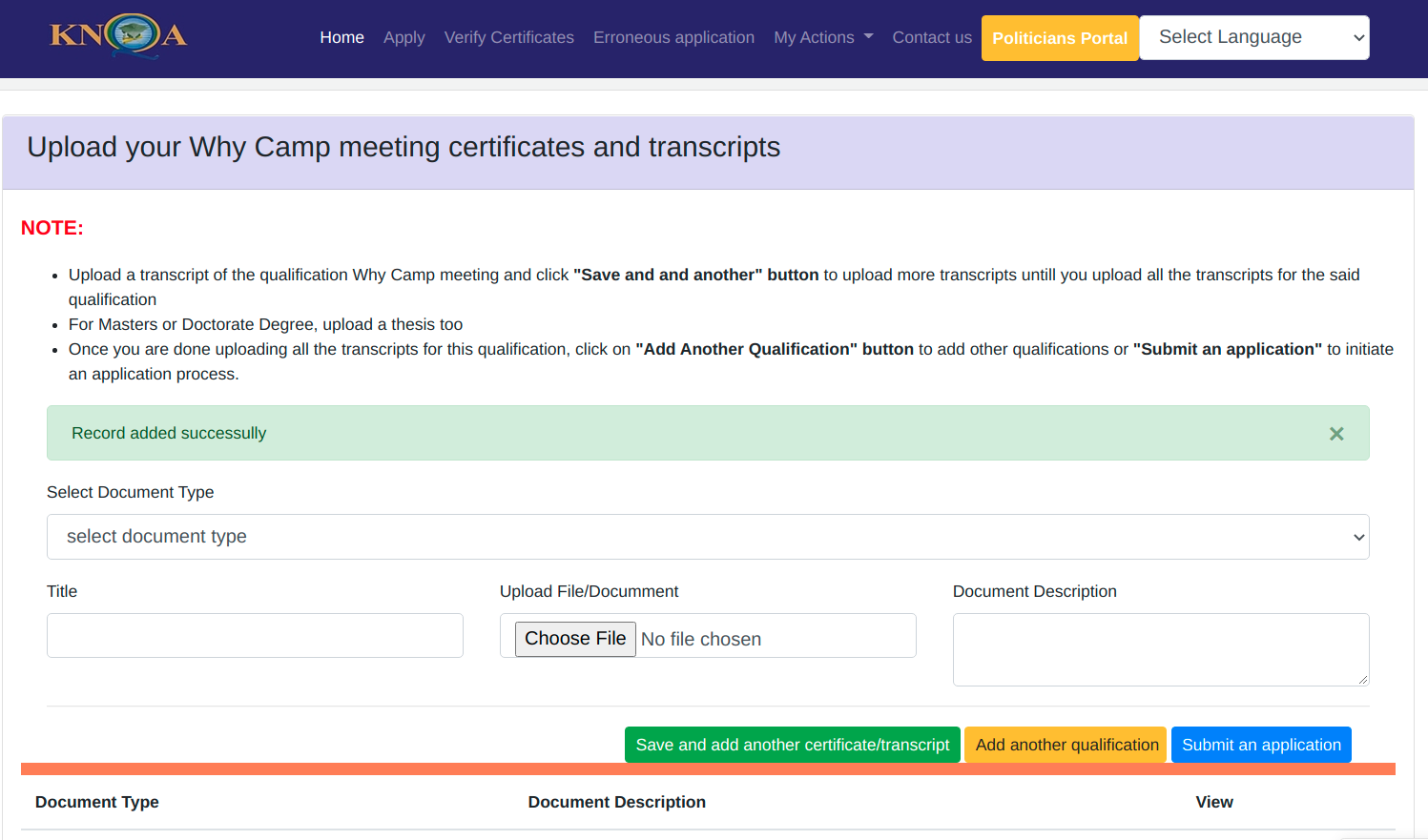Click Add another qualification button
The image size is (1428, 840).
point(1066,745)
